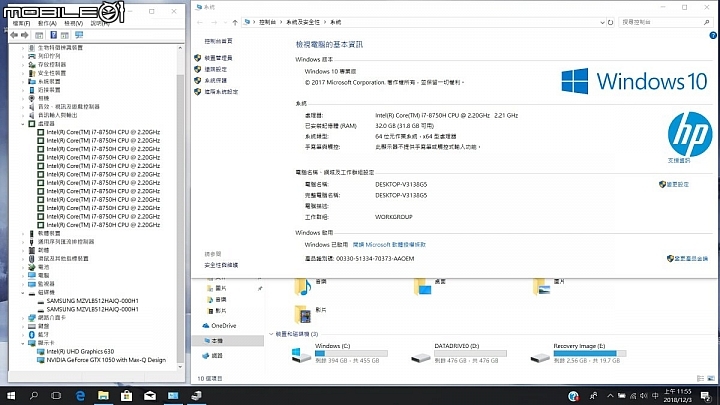Switch Explorer to large icons view
720x405 pixels.
(711, 378)
